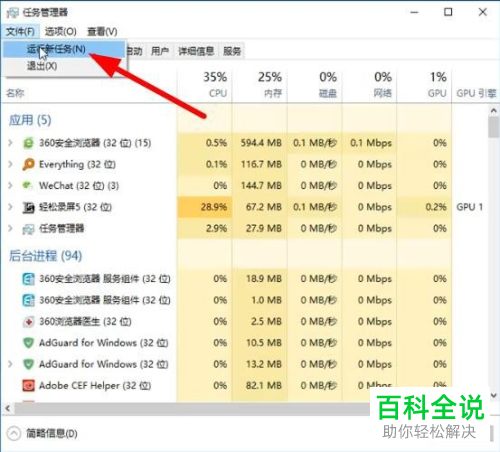Maximize the Task Manager window
Image resolution: width=500 pixels, height=452 pixels.
click(x=448, y=12)
